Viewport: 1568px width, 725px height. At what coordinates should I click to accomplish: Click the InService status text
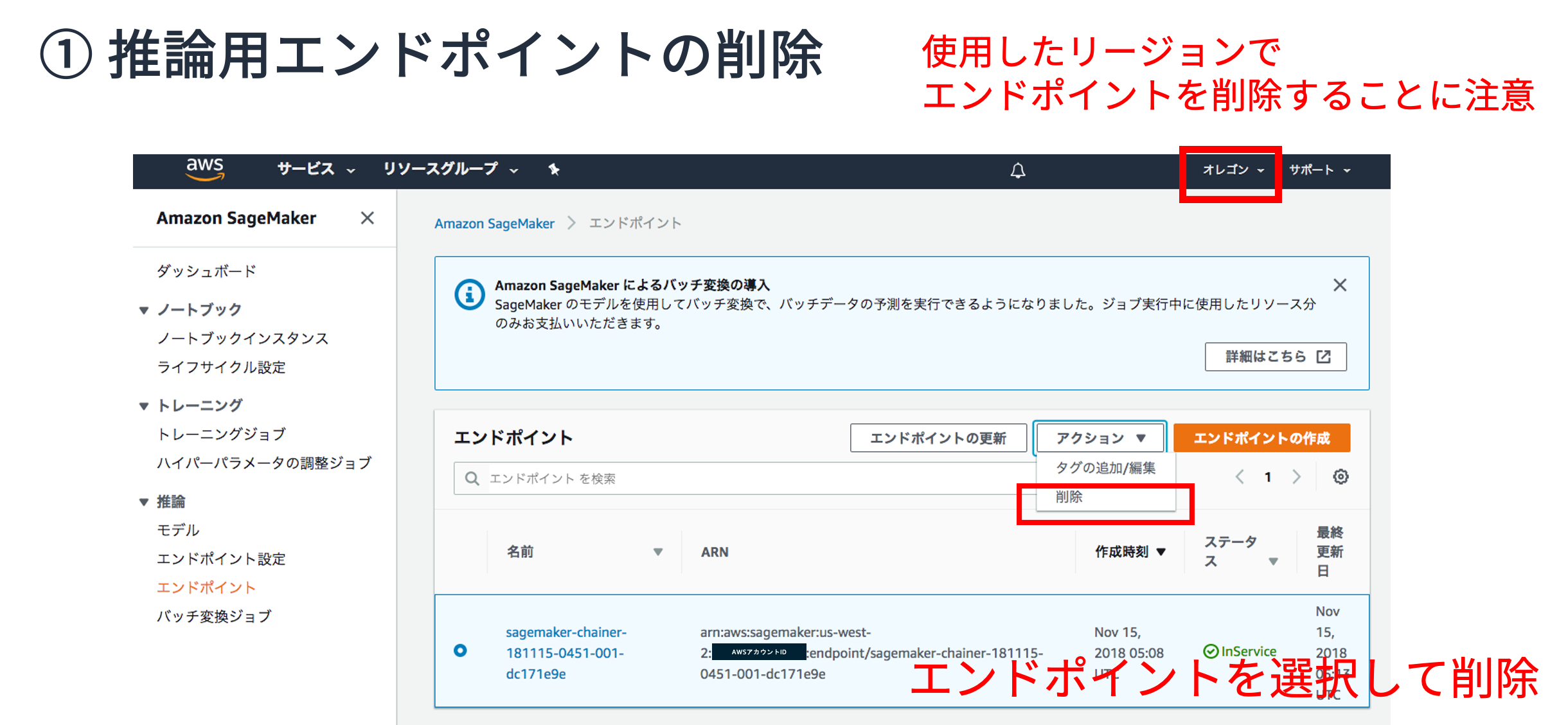(x=1249, y=652)
